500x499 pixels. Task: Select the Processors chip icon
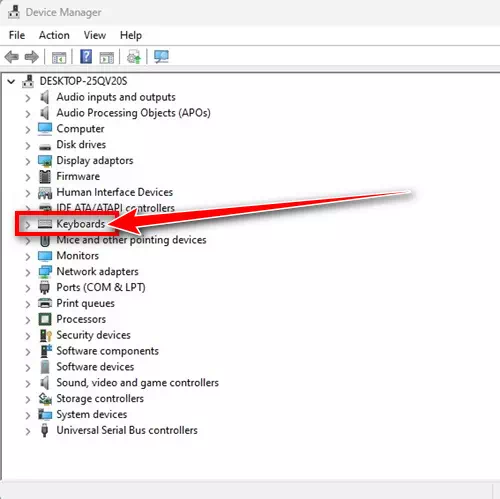pyautogui.click(x=45, y=319)
